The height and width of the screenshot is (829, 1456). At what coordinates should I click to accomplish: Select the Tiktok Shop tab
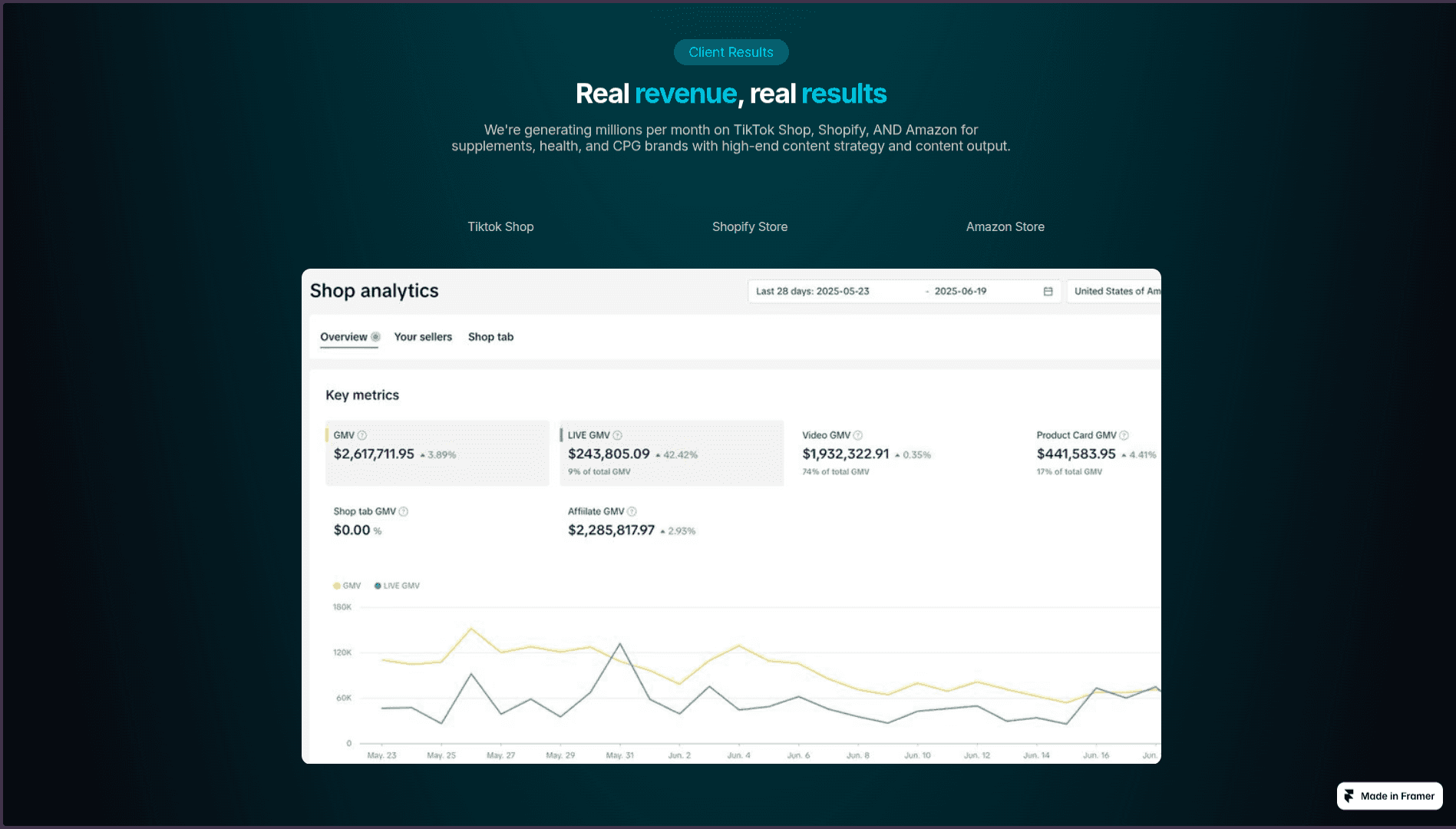[500, 226]
